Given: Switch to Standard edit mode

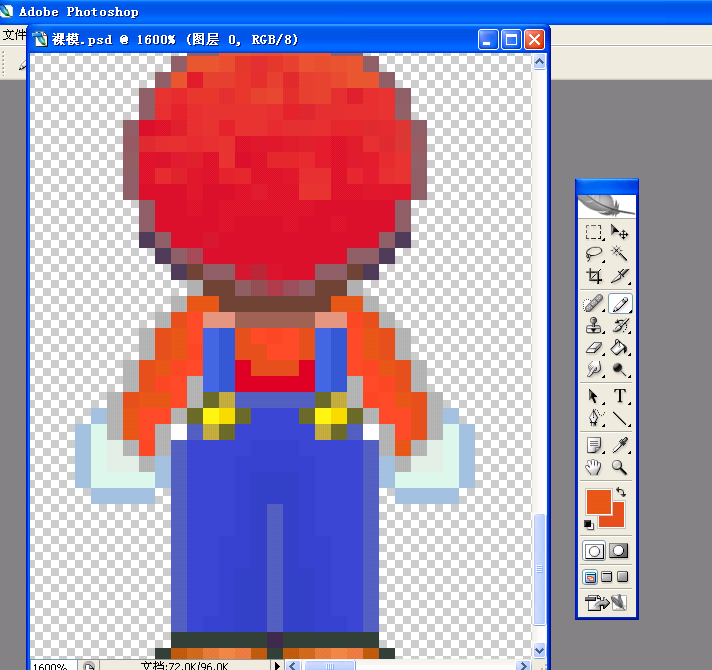Looking at the screenshot, I should (594, 551).
